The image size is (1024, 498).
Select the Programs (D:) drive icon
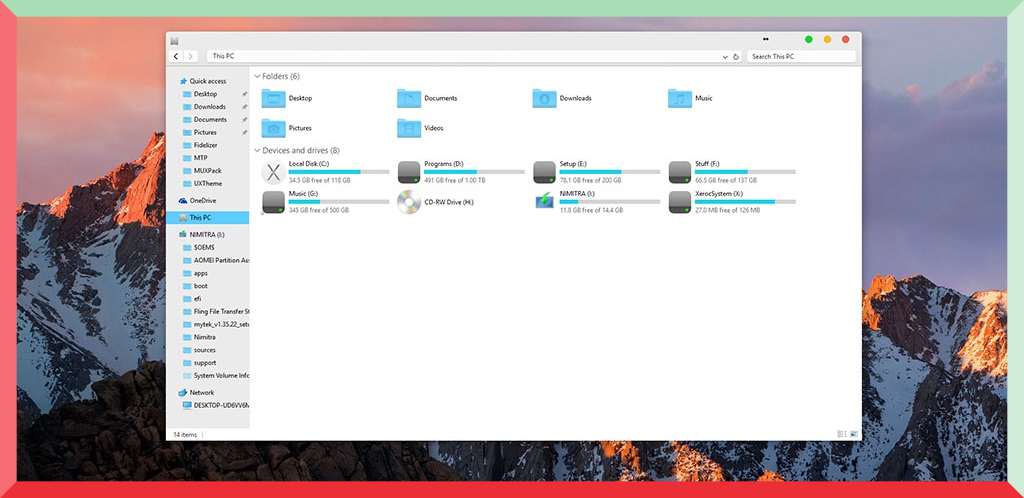pos(409,172)
